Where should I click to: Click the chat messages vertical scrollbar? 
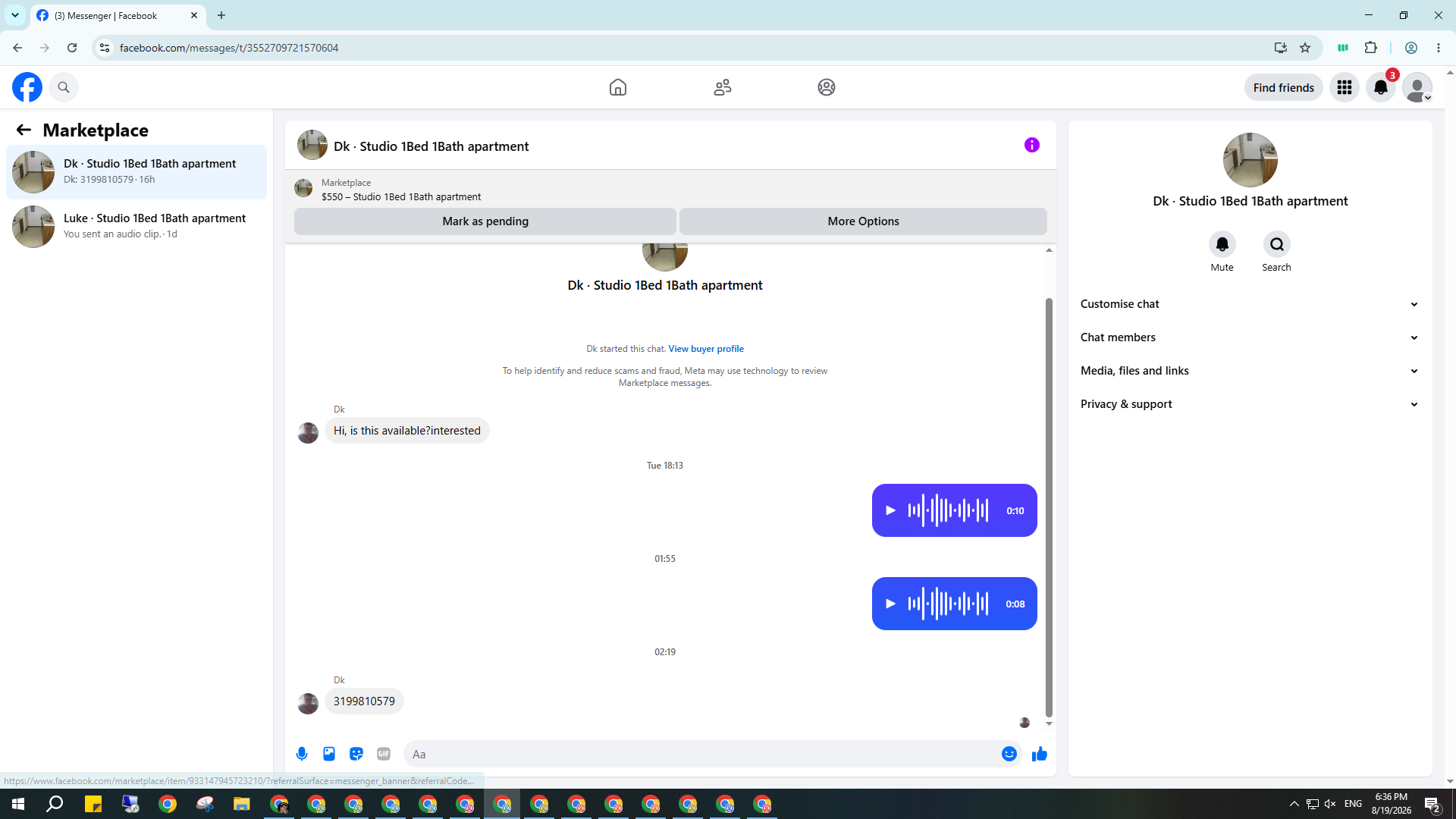click(x=1049, y=507)
